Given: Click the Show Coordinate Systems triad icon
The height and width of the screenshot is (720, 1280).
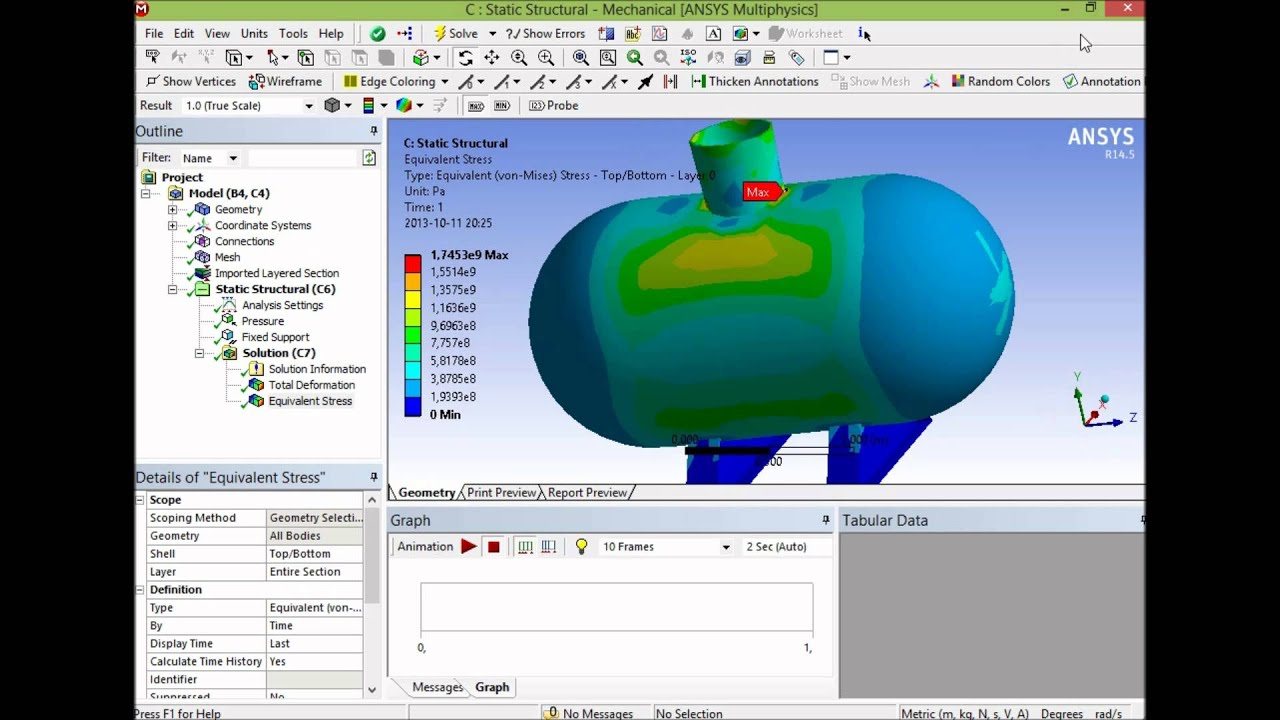Looking at the screenshot, I should pyautogui.click(x=931, y=82).
